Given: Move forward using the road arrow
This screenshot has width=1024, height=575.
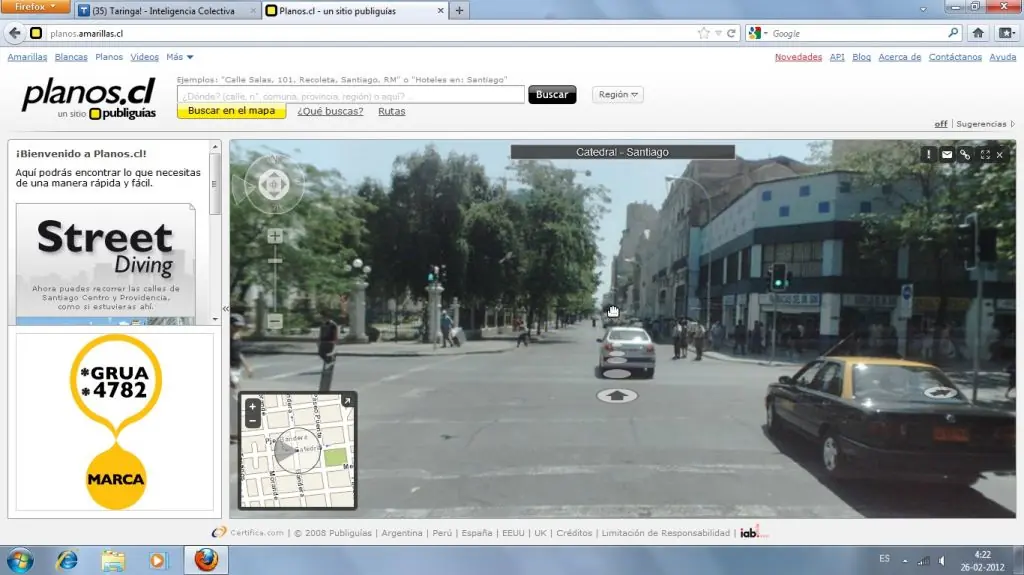Looking at the screenshot, I should coord(616,395).
